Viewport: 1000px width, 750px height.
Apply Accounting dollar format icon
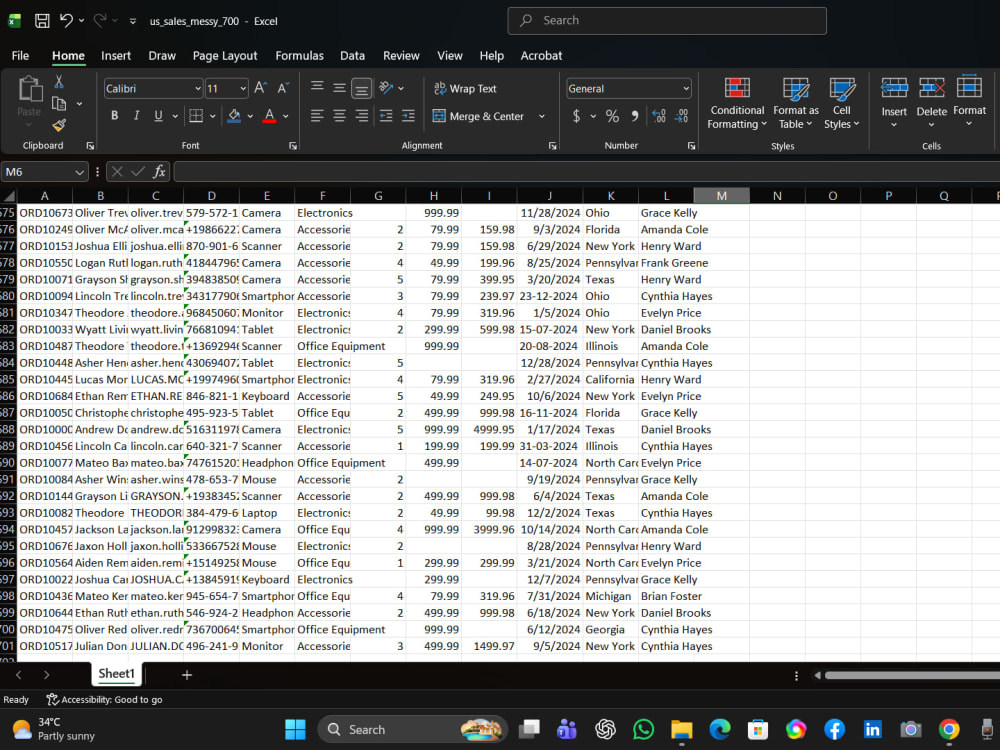pyautogui.click(x=577, y=116)
